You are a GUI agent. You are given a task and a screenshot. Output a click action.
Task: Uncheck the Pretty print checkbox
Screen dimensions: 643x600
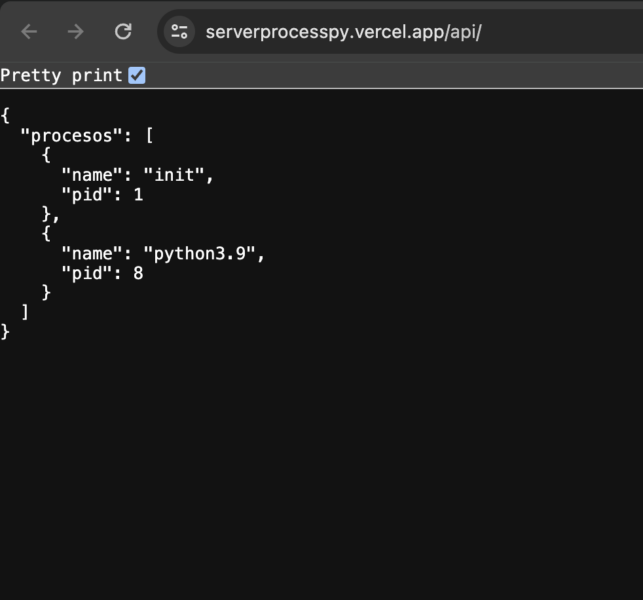pos(137,75)
